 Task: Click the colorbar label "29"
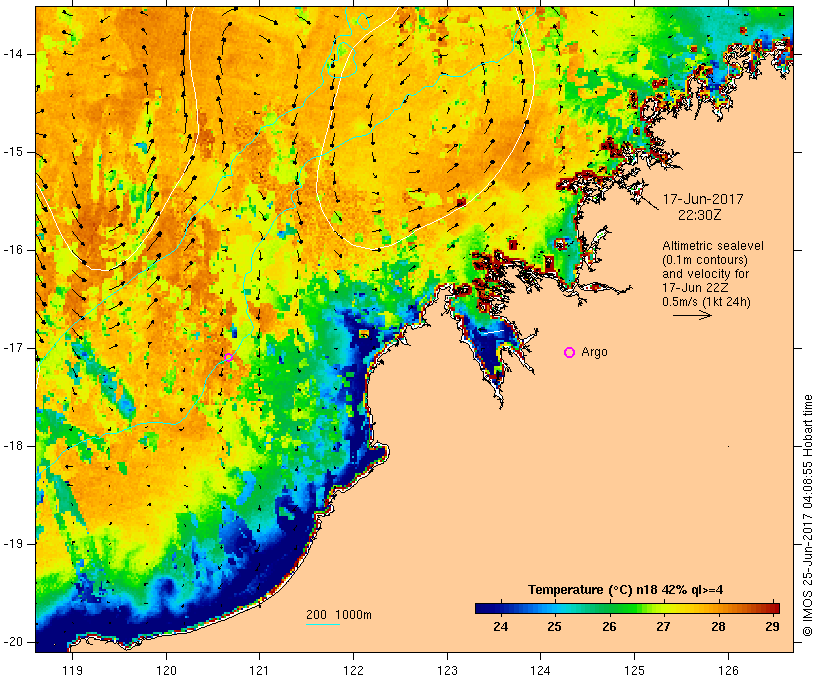pos(772,626)
